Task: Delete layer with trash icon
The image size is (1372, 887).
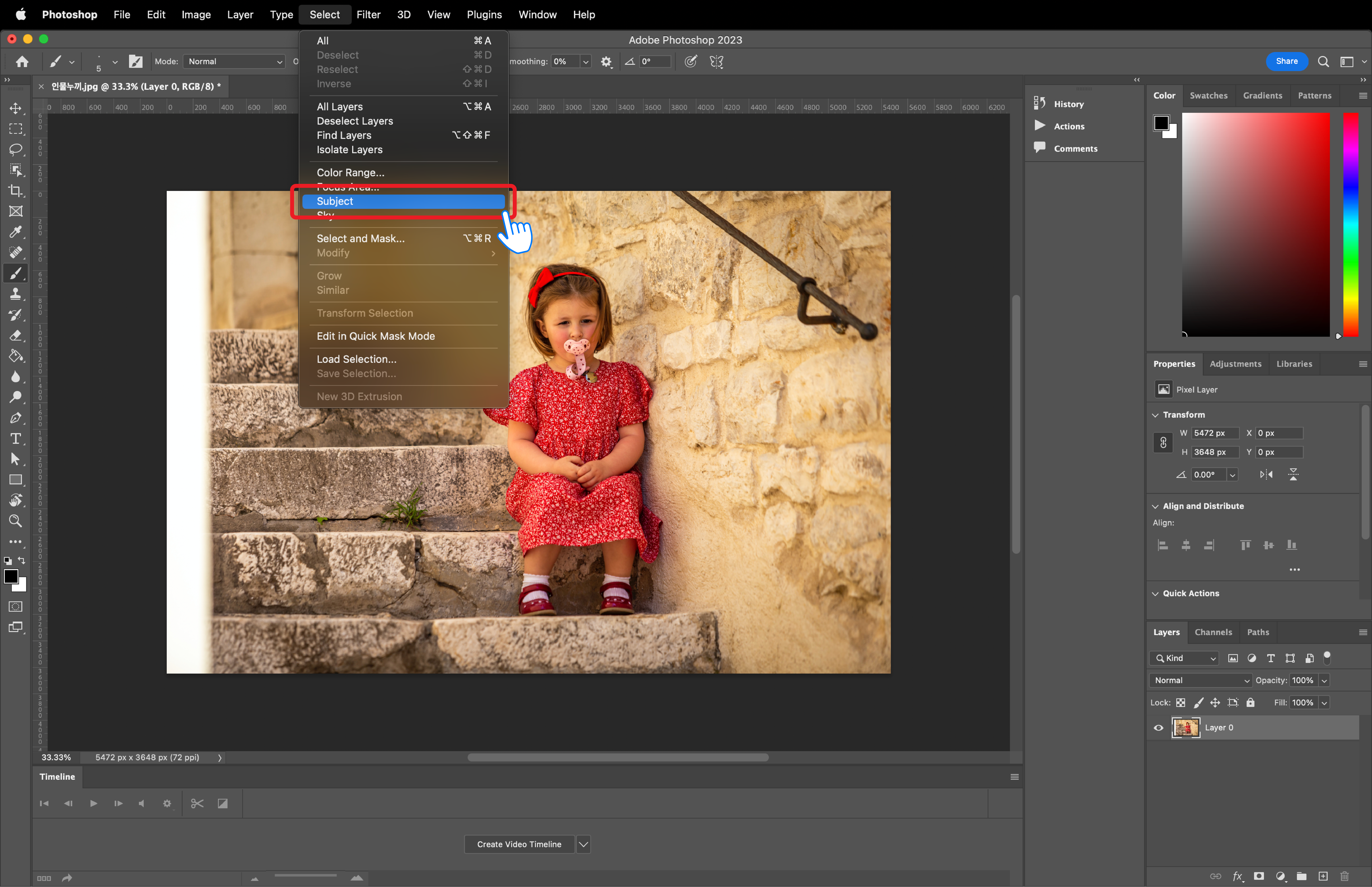Action: (1344, 876)
